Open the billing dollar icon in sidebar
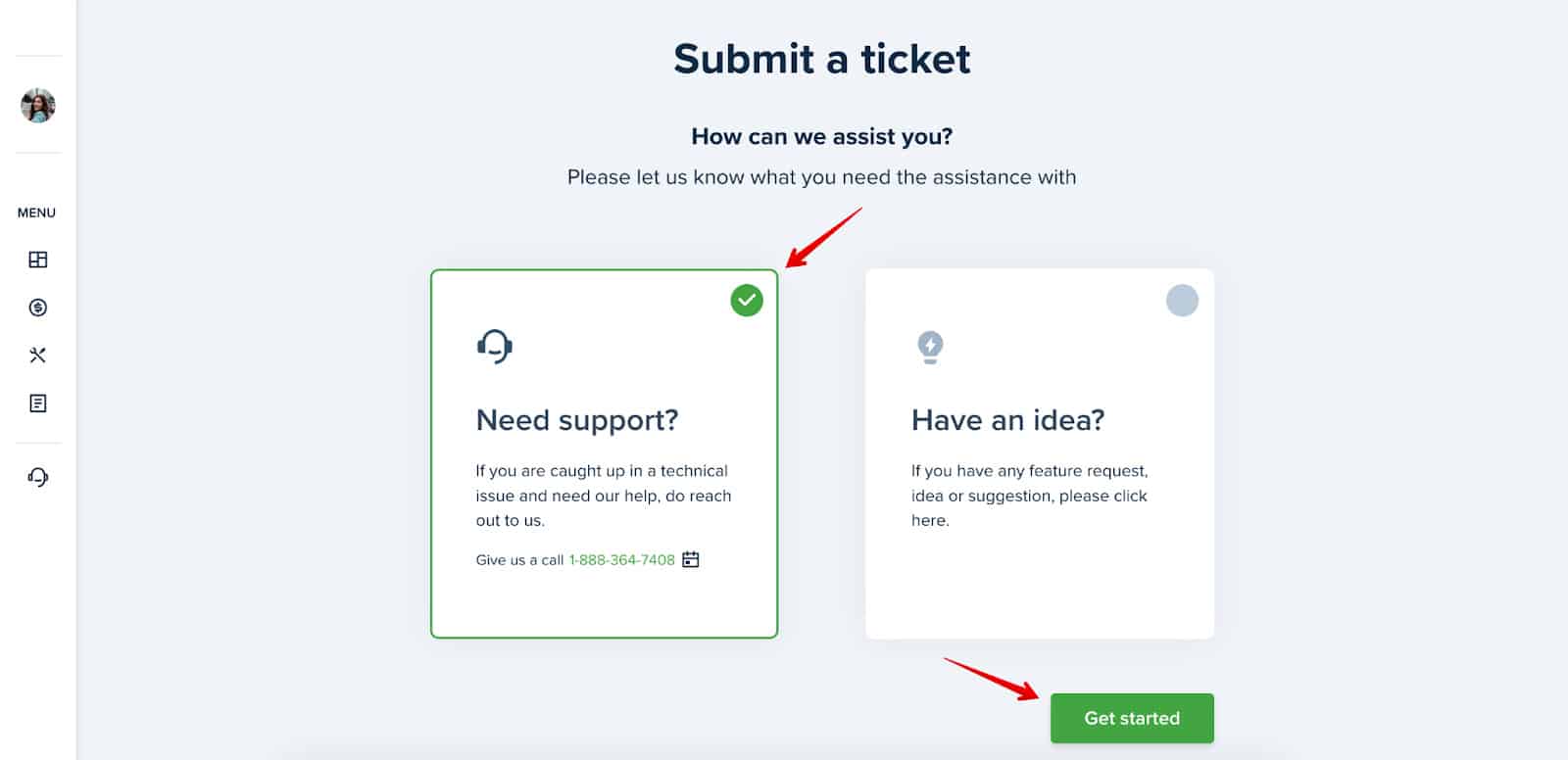 point(38,308)
